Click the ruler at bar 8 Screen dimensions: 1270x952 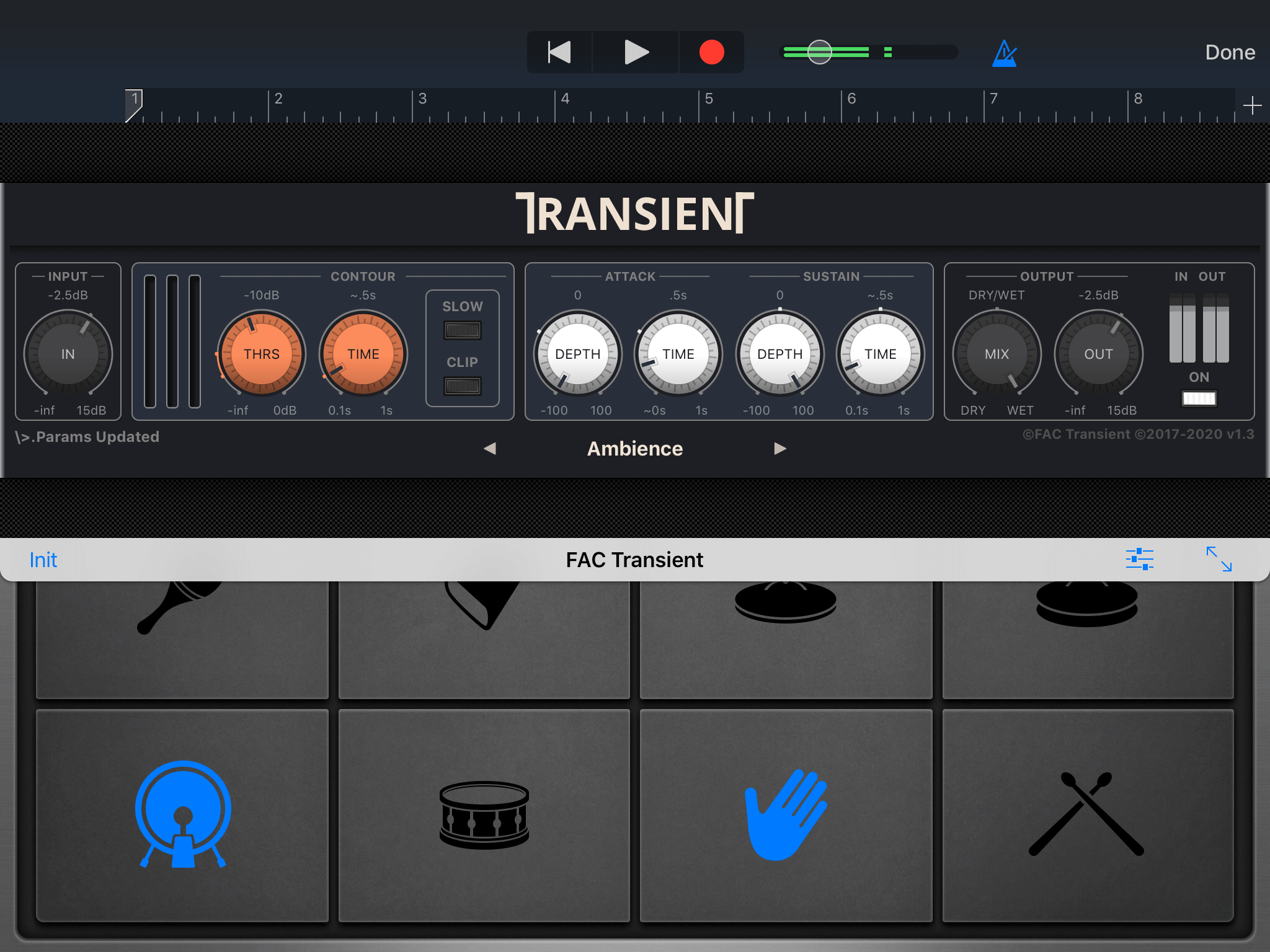pyautogui.click(x=1138, y=99)
